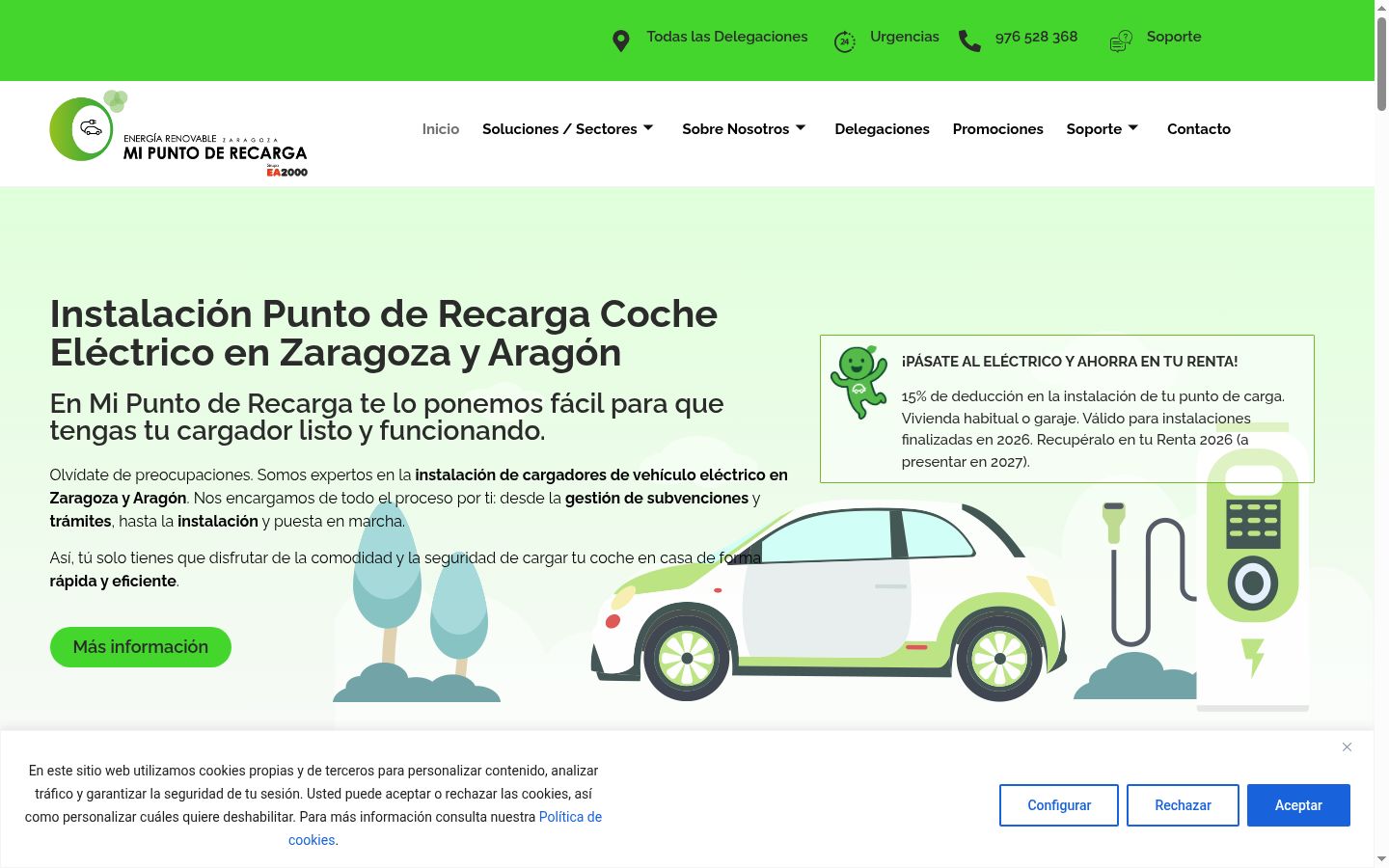The height and width of the screenshot is (868, 1389).
Task: Click the ¡PÁSATE AL ELÉCTRICO promo heading
Action: click(x=1069, y=362)
